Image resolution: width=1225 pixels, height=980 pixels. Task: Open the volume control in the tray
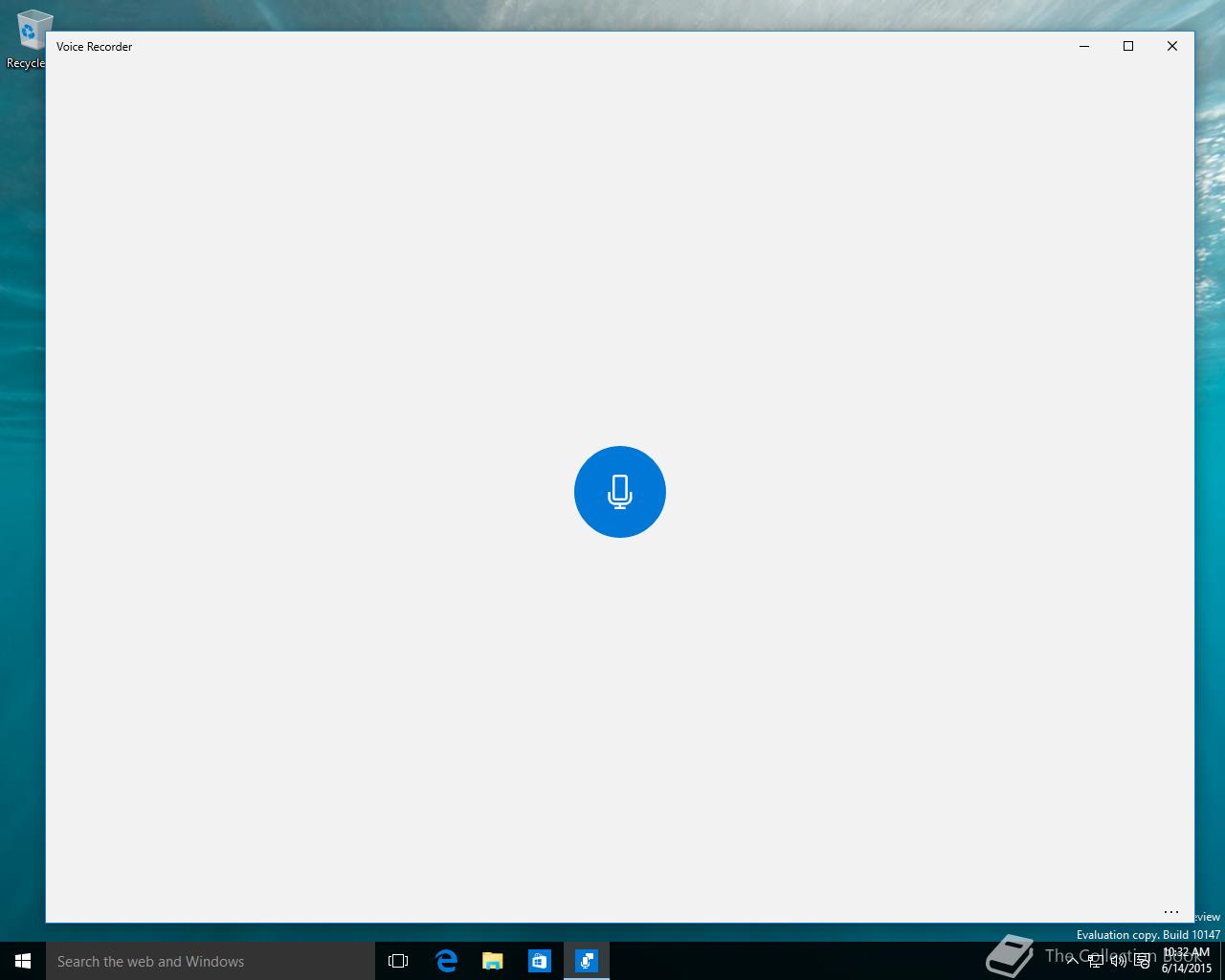coord(1118,961)
